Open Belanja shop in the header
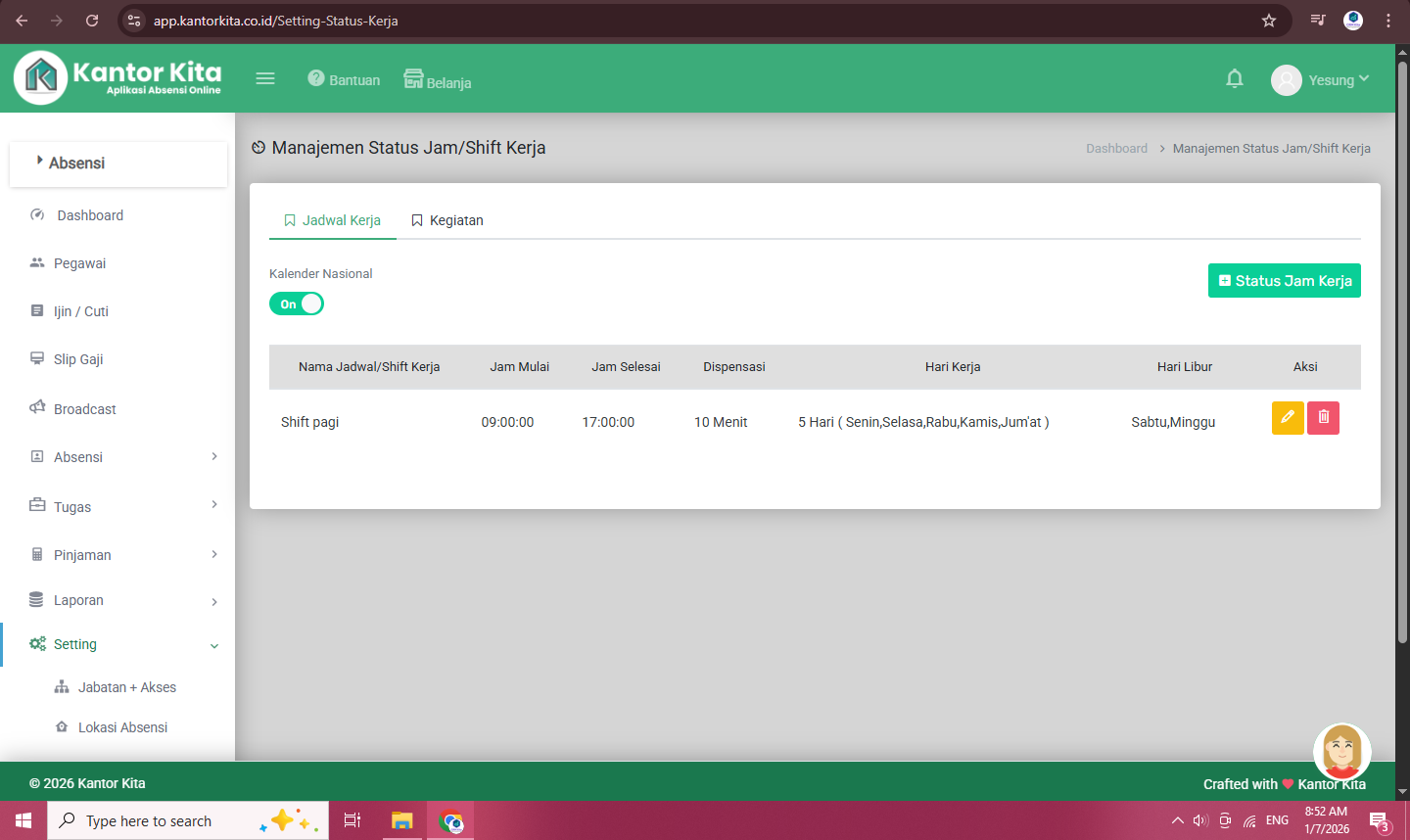The height and width of the screenshot is (840, 1410). pyautogui.click(x=438, y=80)
